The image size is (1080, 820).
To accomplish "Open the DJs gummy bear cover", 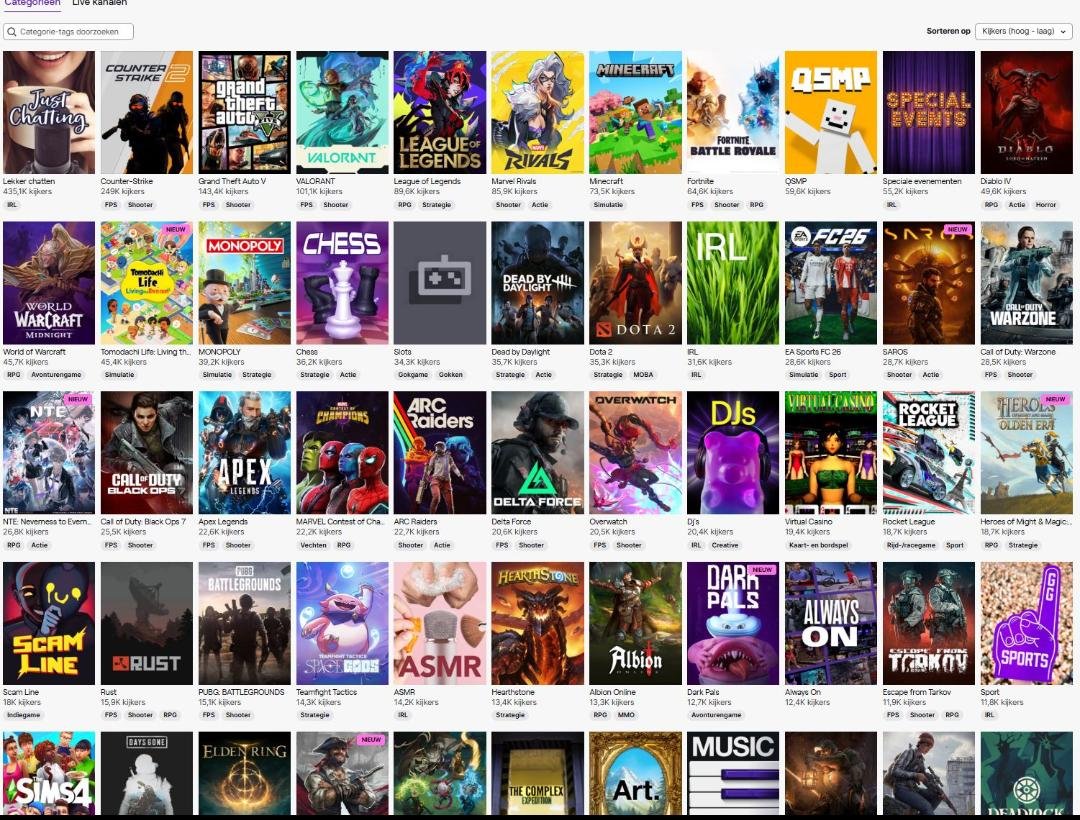I will click(734, 453).
